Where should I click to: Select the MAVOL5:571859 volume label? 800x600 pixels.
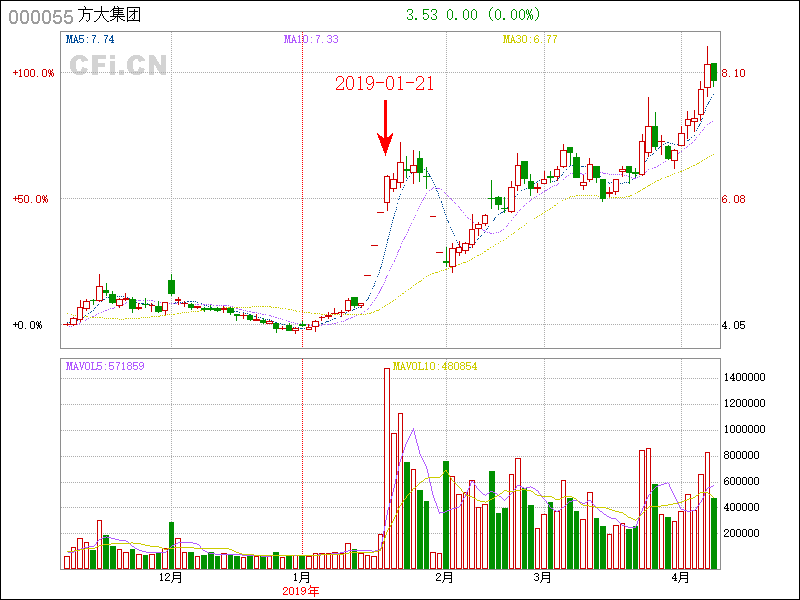tap(105, 366)
